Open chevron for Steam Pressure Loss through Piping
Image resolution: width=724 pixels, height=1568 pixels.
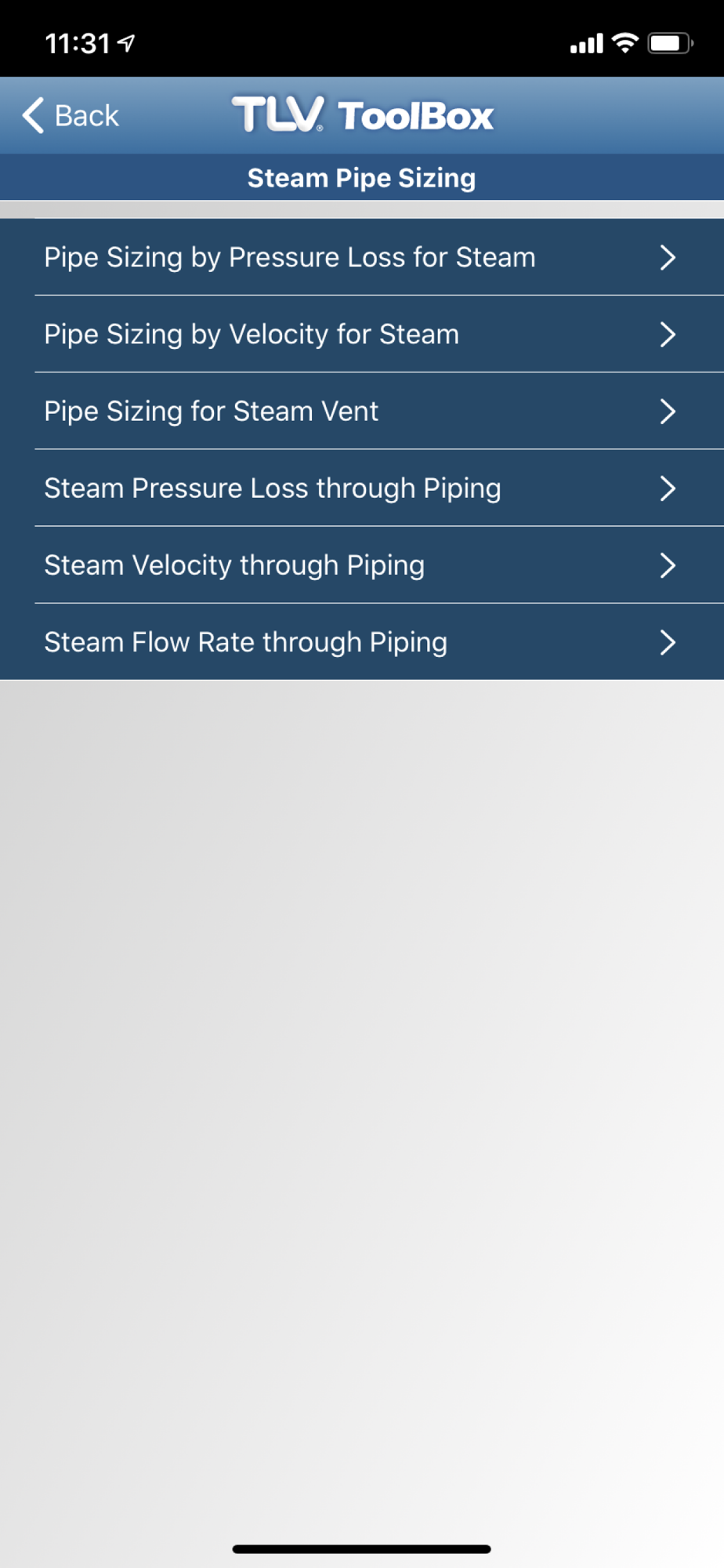pos(668,488)
